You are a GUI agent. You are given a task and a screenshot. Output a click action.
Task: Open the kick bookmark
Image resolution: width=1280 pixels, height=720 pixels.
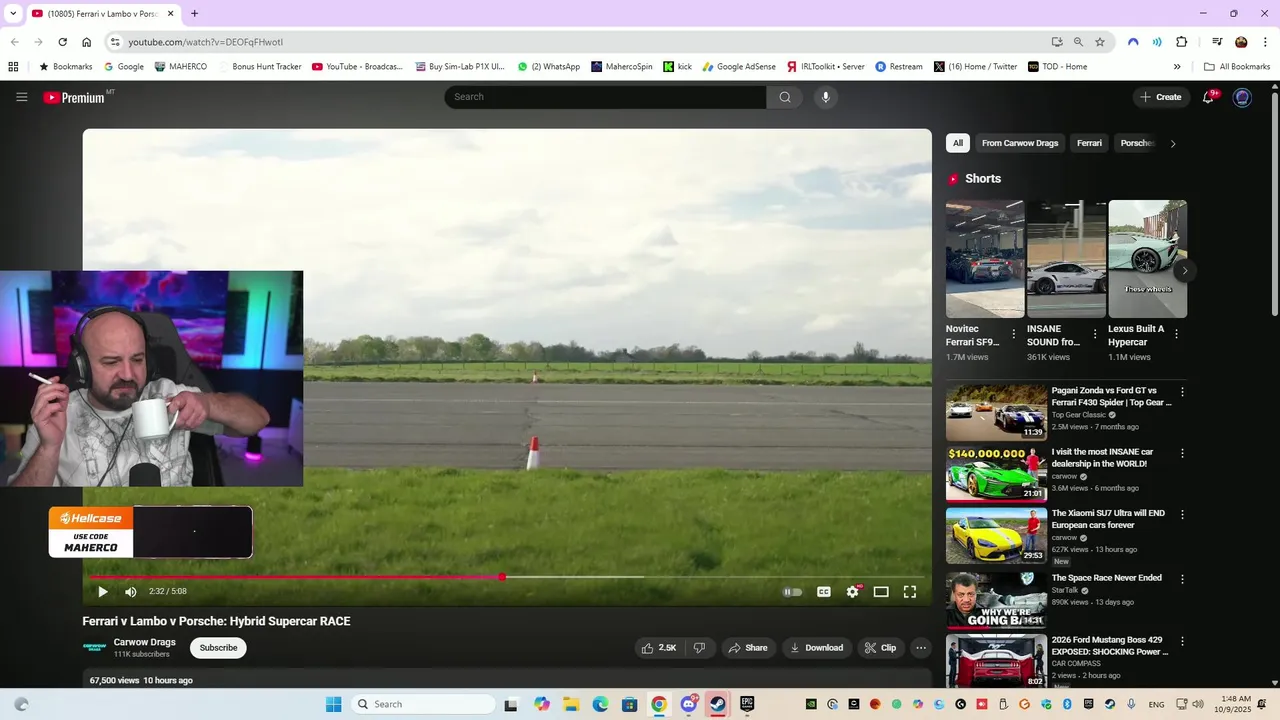pyautogui.click(x=677, y=67)
